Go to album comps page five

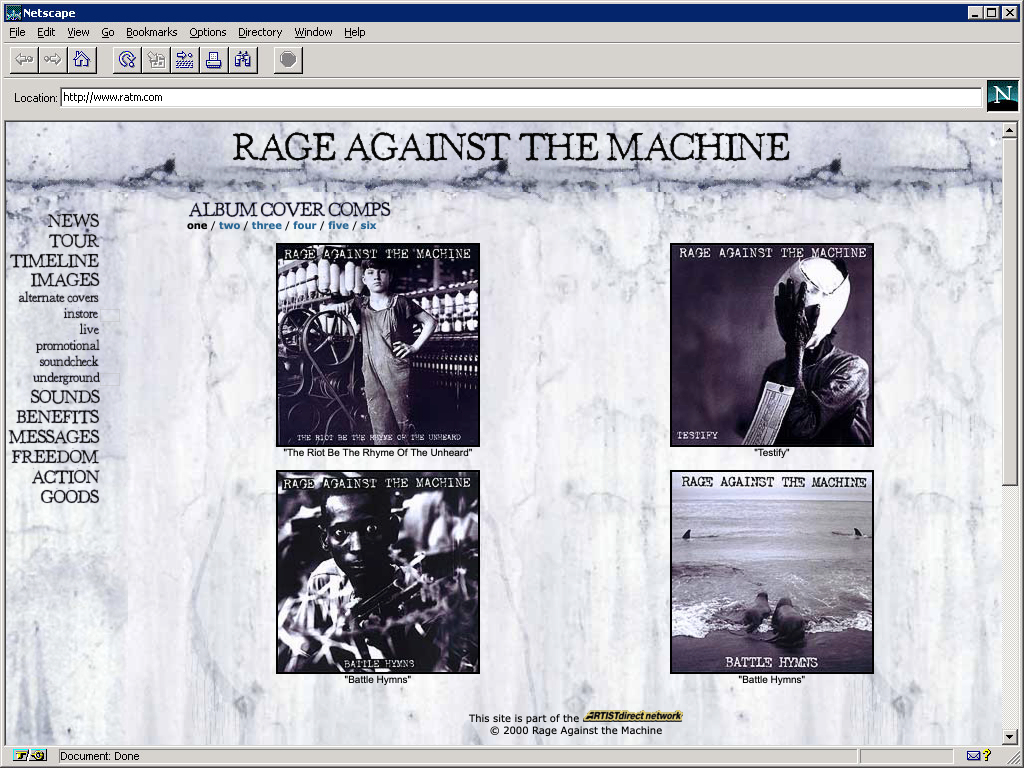tap(338, 225)
